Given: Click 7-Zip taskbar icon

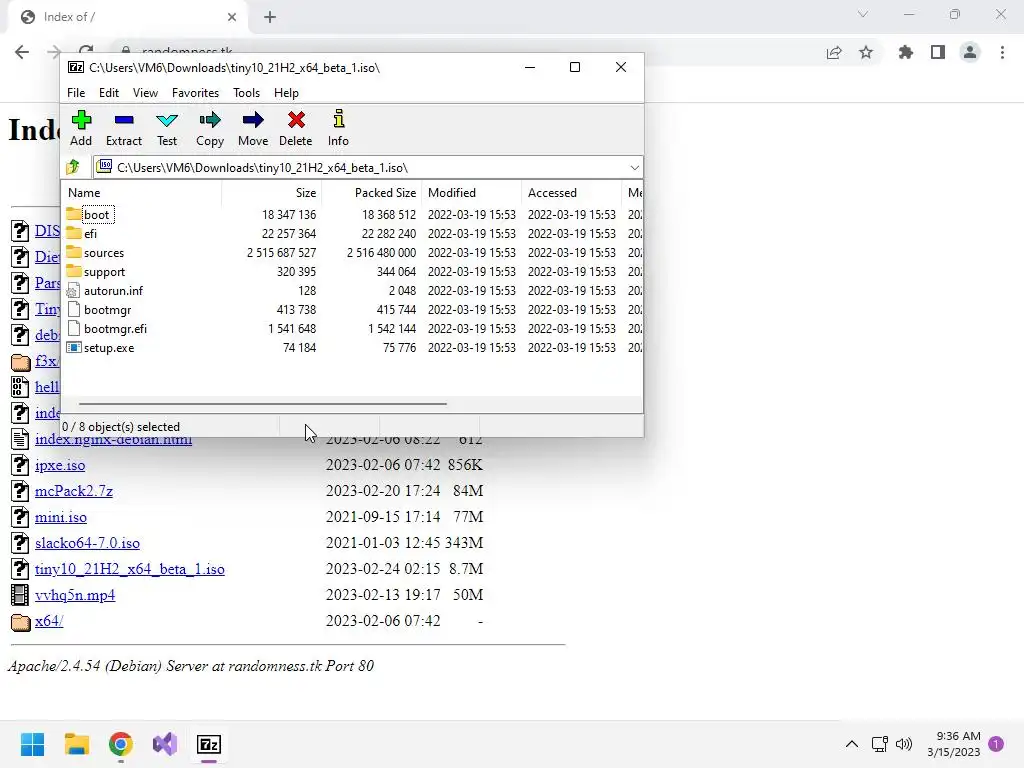Looking at the screenshot, I should (209, 744).
